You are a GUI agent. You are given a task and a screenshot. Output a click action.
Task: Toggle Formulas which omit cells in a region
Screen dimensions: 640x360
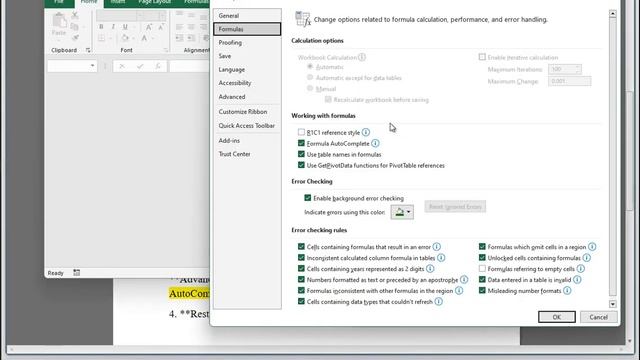[x=482, y=247]
